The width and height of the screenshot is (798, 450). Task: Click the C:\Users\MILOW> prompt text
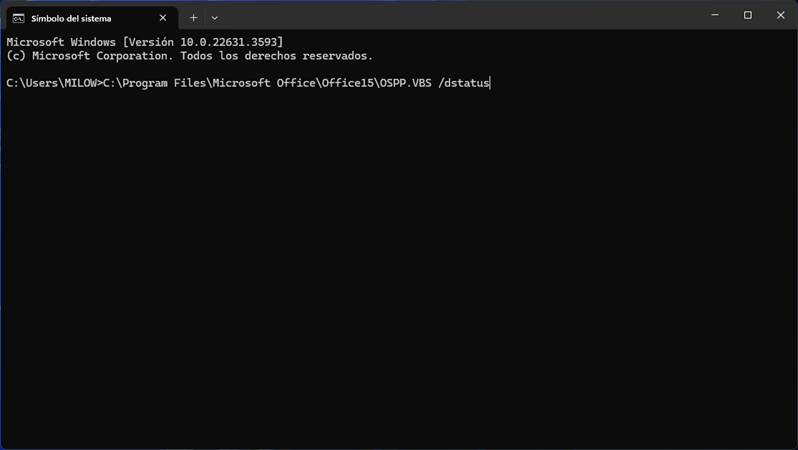click(x=53, y=83)
